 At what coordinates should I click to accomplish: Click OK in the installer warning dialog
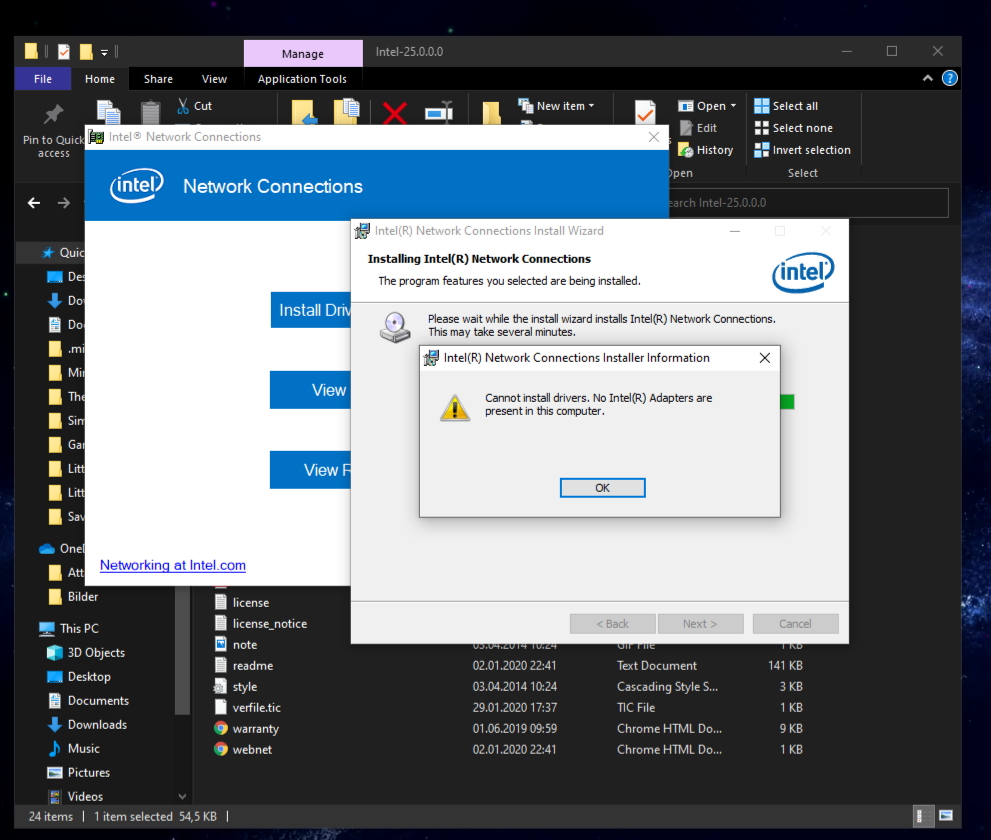602,488
